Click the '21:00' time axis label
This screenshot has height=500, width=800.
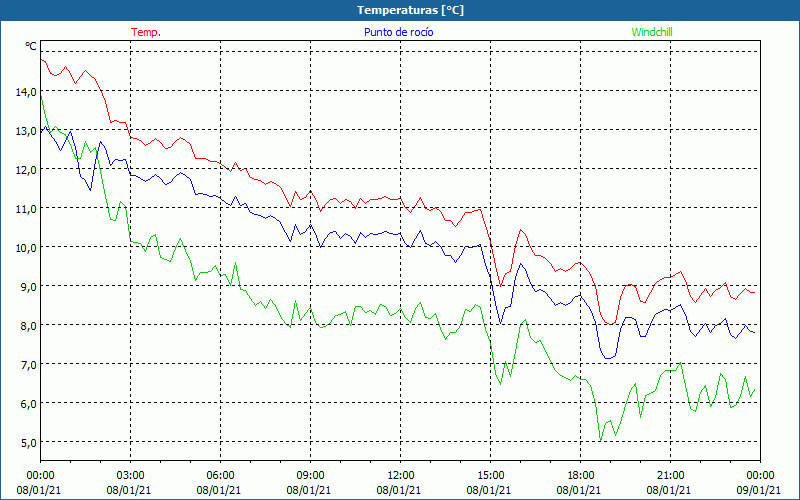point(670,476)
